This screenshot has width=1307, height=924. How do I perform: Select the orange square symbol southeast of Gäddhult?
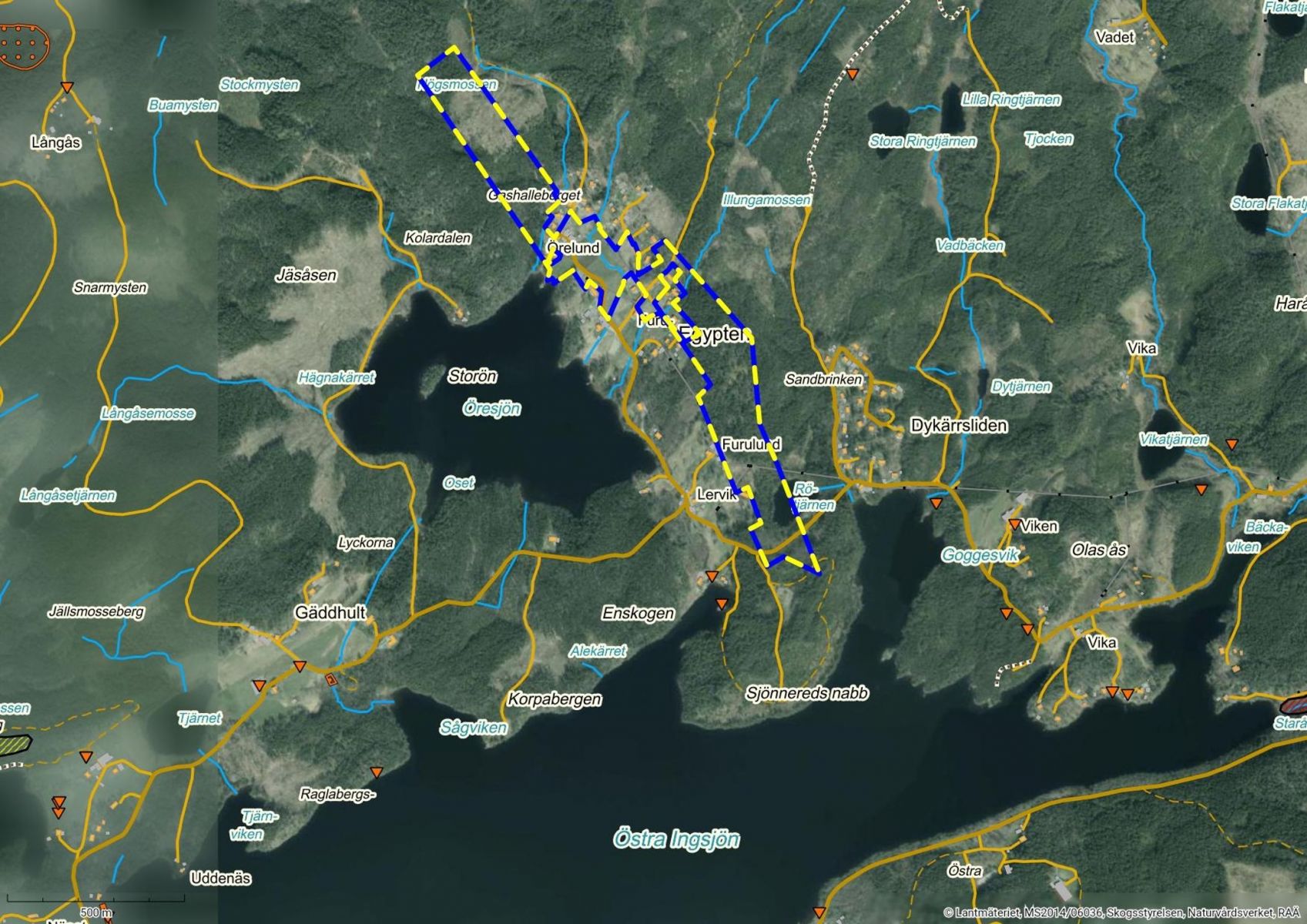click(x=331, y=679)
